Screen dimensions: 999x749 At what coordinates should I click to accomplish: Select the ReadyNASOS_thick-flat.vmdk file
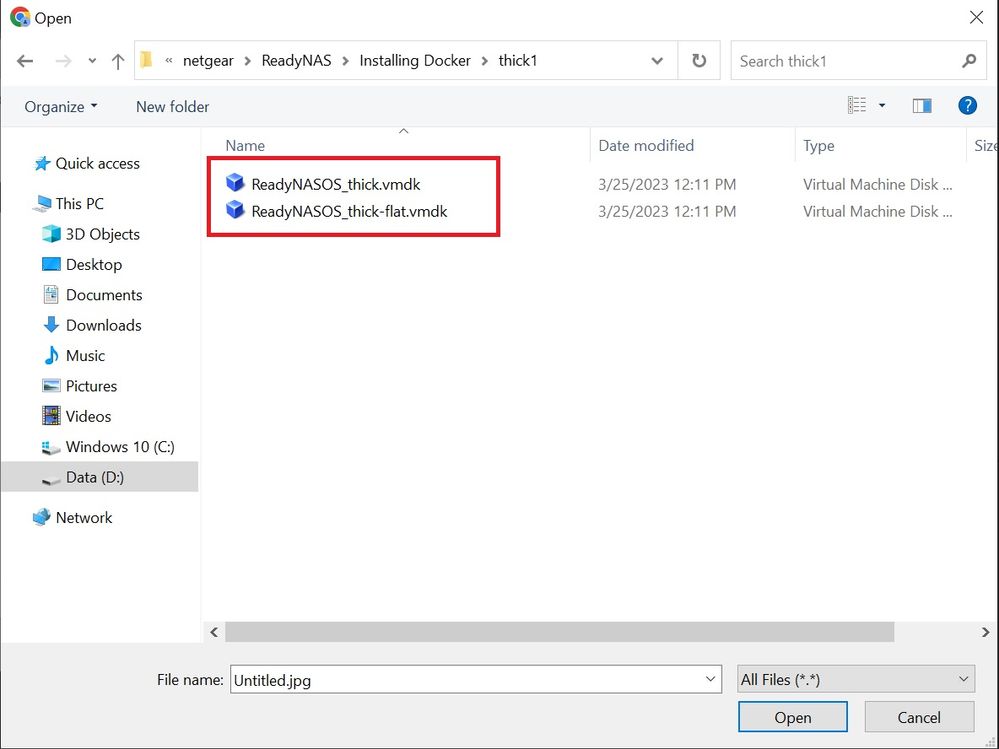click(349, 211)
